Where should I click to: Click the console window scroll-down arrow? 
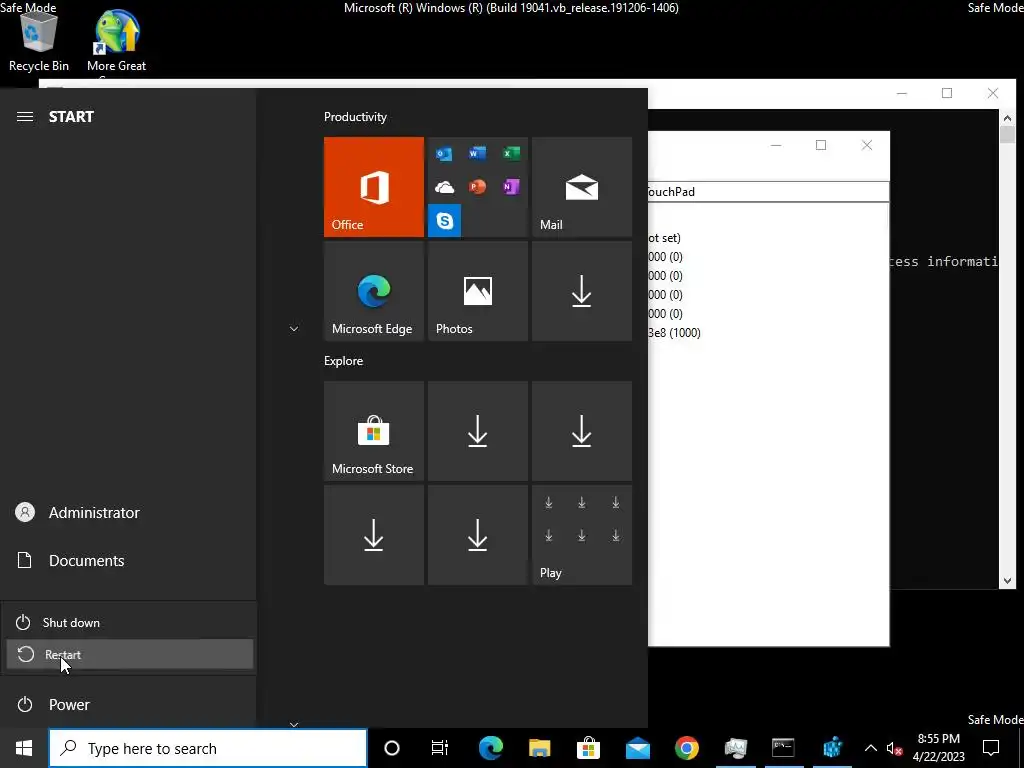pyautogui.click(x=1007, y=581)
